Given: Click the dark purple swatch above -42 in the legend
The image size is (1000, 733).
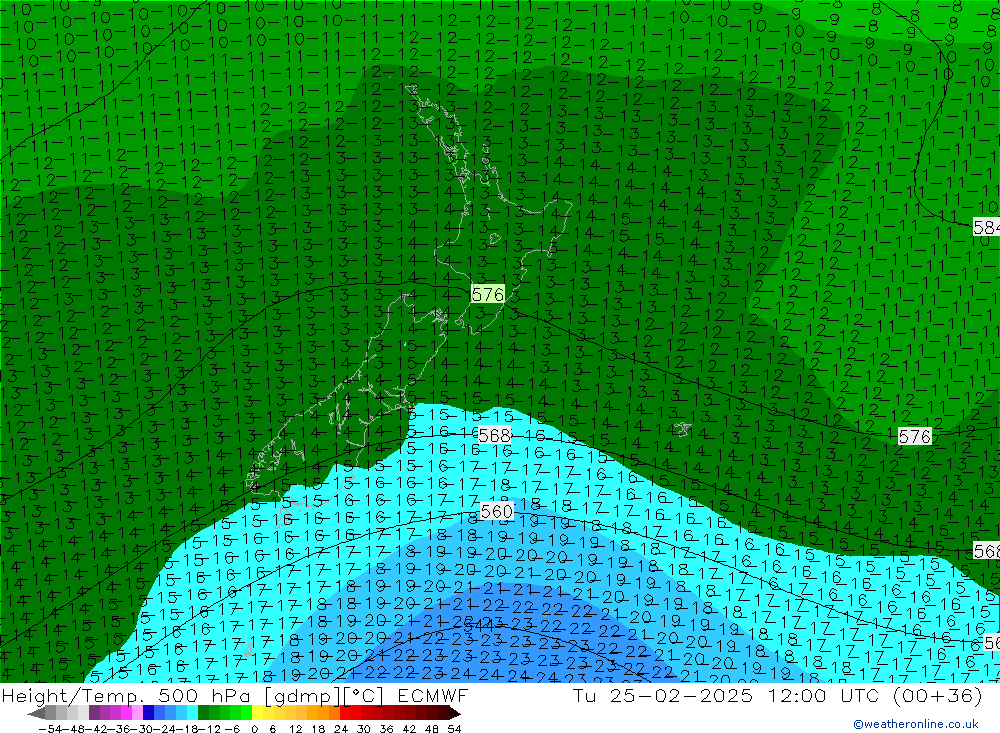Looking at the screenshot, I should [94, 713].
